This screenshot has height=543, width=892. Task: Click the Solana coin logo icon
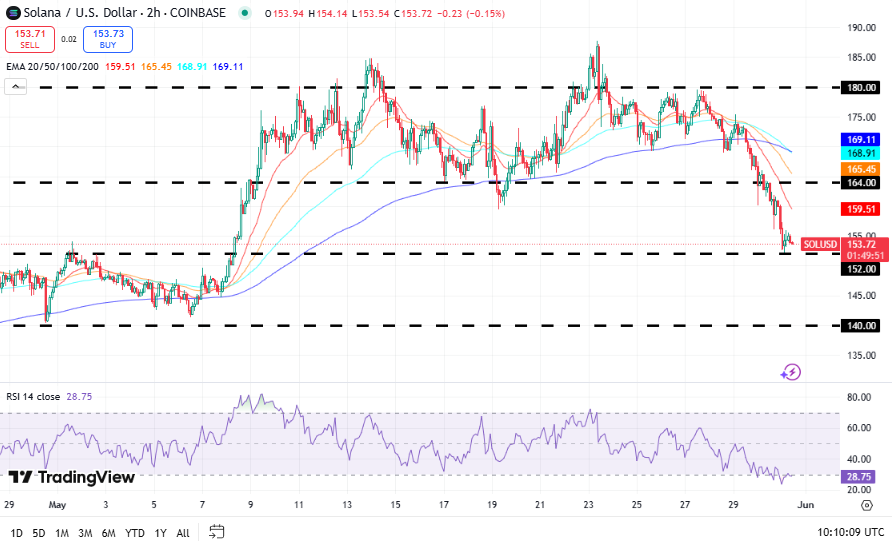(x=13, y=13)
